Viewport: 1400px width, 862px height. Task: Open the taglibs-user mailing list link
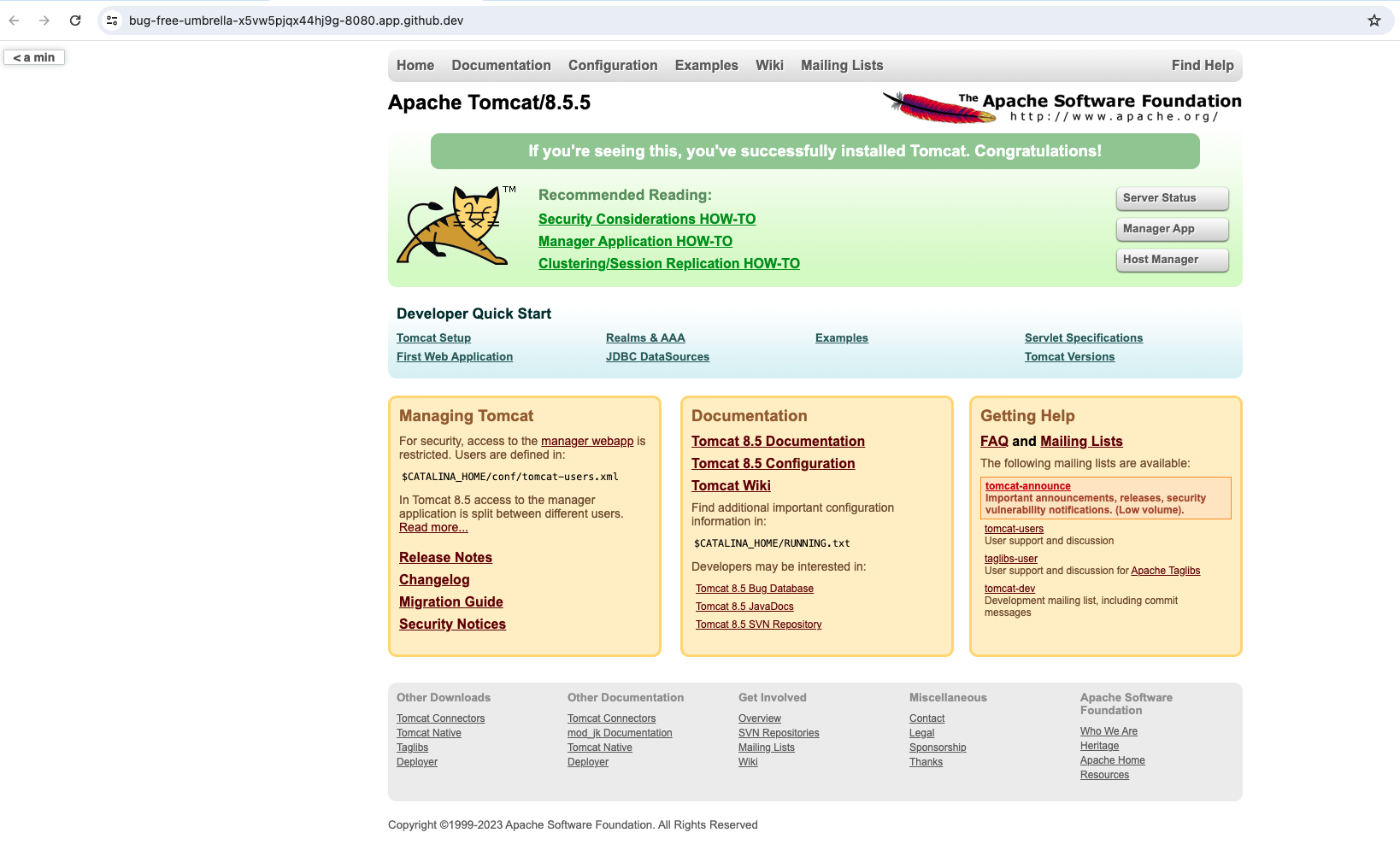[1011, 559]
